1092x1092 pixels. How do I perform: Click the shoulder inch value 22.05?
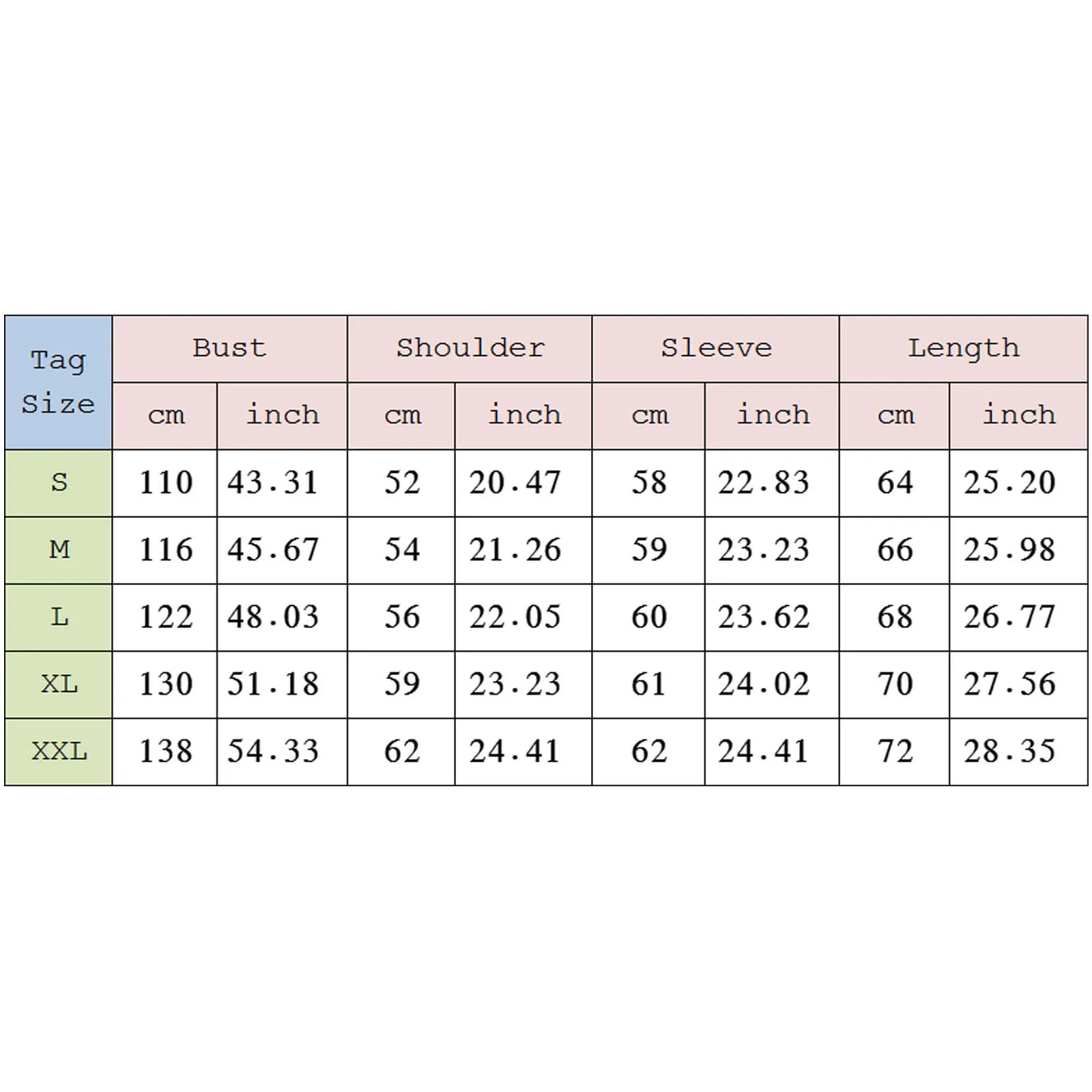[515, 617]
